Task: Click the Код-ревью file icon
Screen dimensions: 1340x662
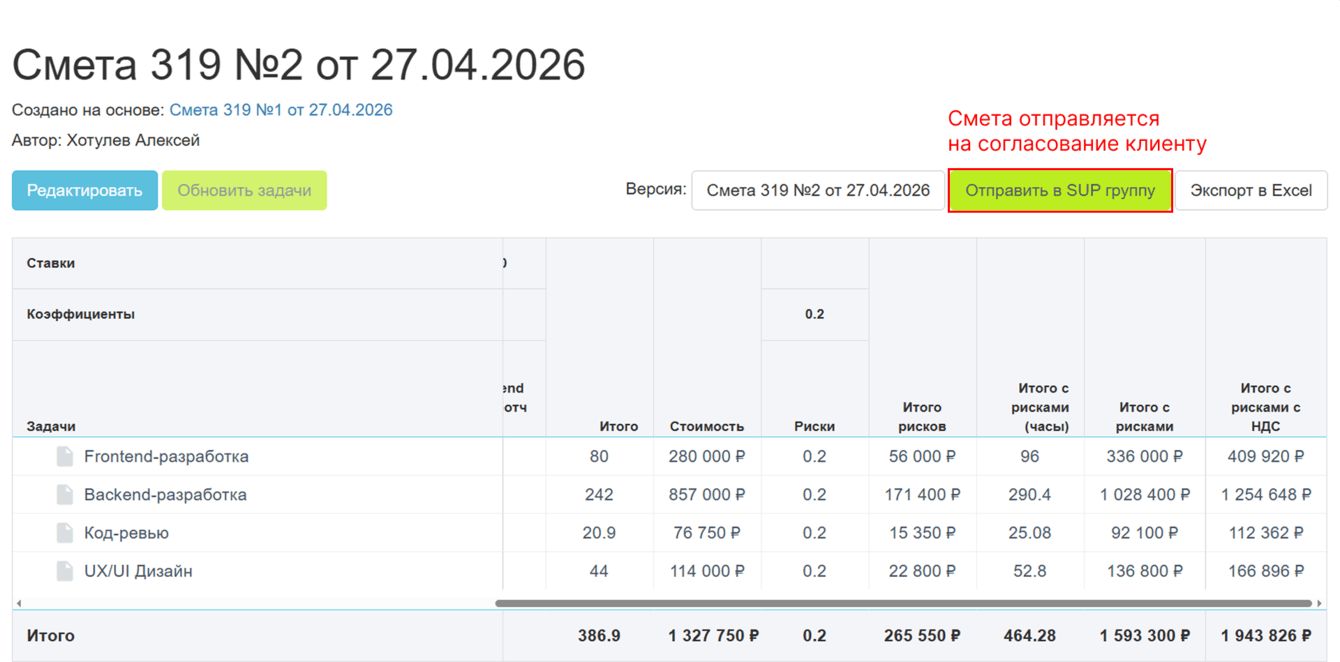Action: 65,533
